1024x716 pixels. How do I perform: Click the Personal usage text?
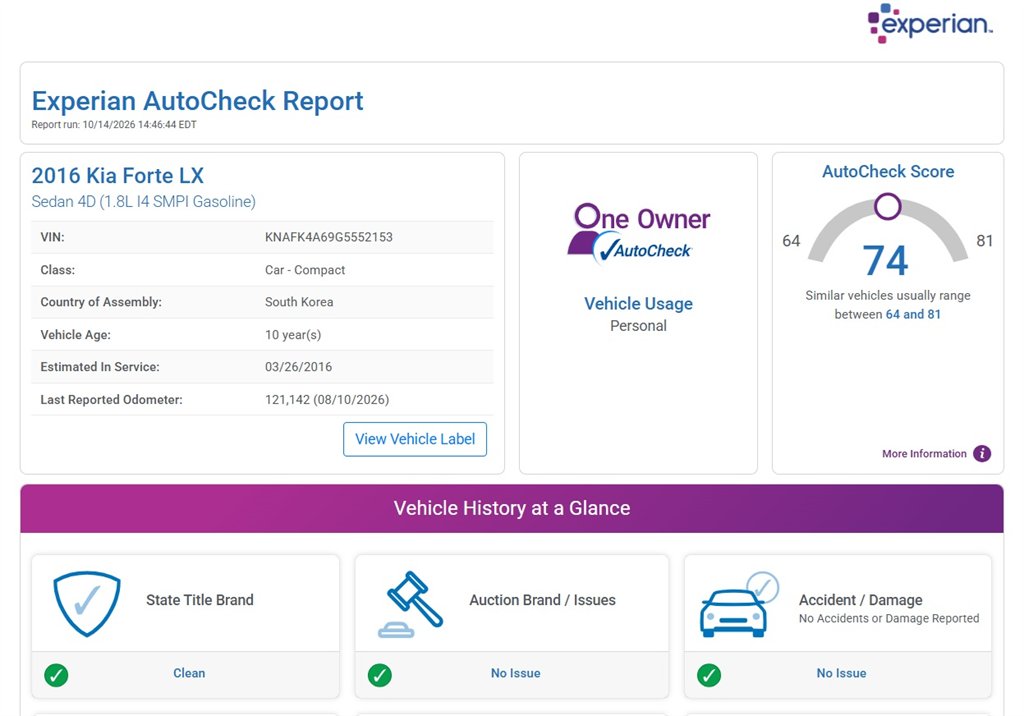pyautogui.click(x=638, y=326)
